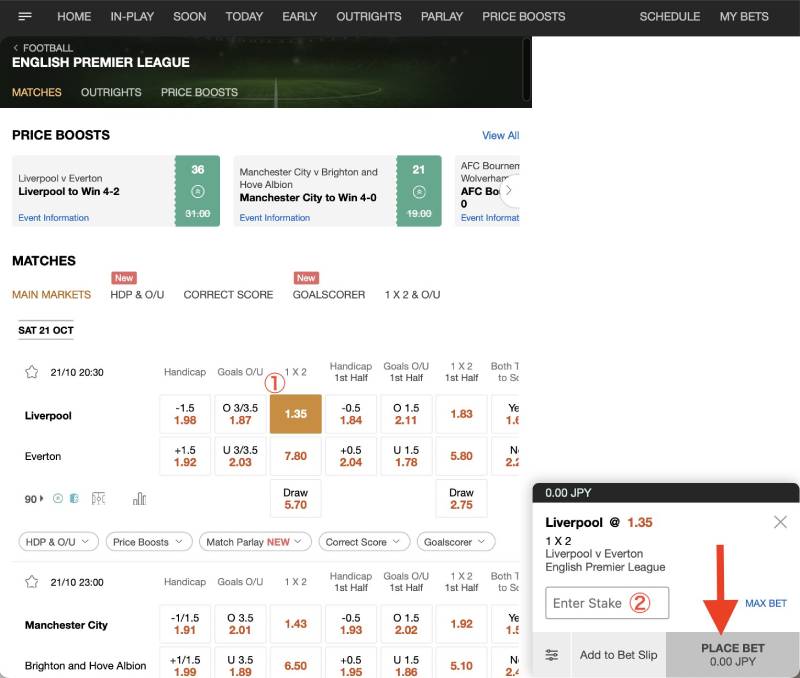Favorite the Manchester City match star
This screenshot has height=678, width=800.
(31, 582)
